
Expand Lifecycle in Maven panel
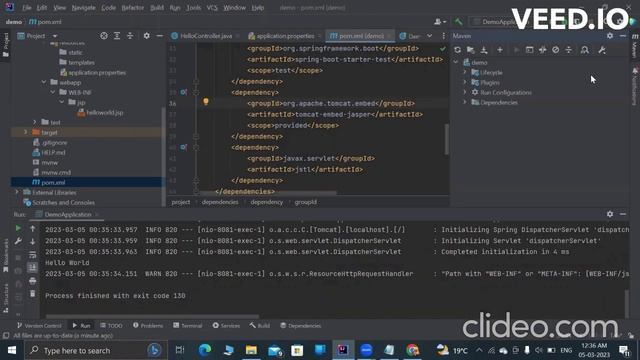(x=465, y=72)
